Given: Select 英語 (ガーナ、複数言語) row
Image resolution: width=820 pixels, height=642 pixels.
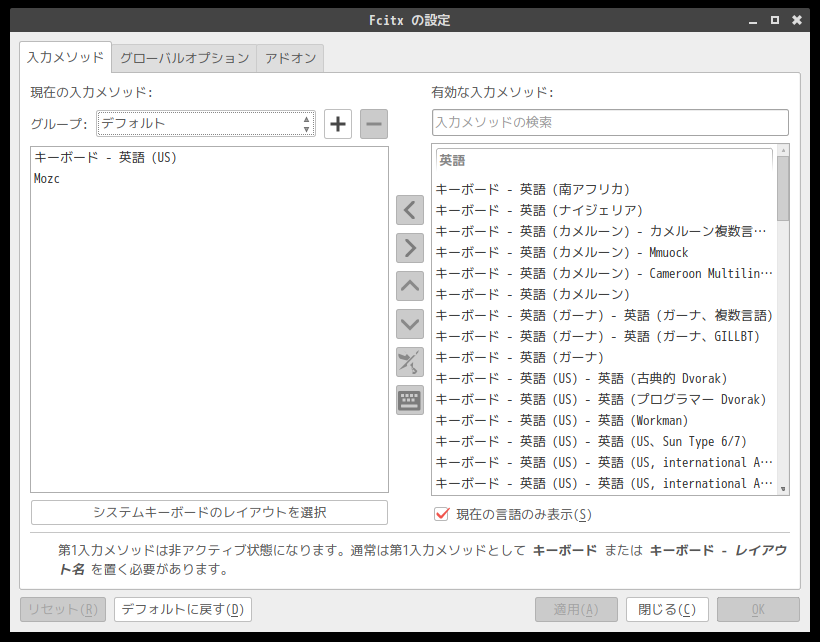Looking at the screenshot, I should coord(604,315).
